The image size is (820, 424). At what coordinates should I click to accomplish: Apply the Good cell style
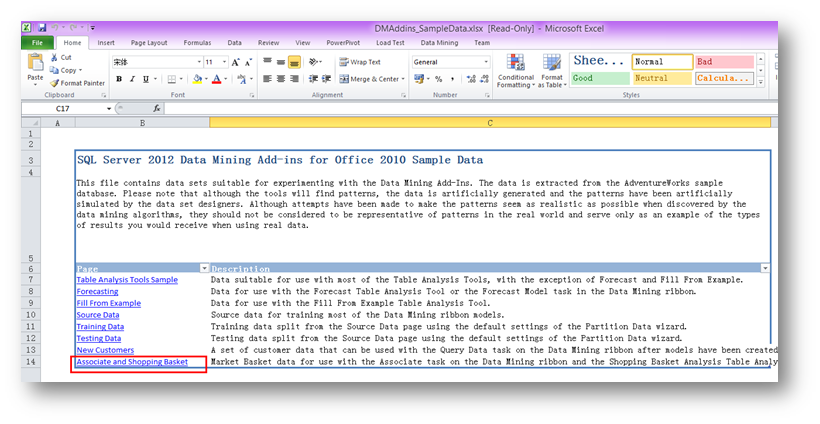[x=600, y=78]
